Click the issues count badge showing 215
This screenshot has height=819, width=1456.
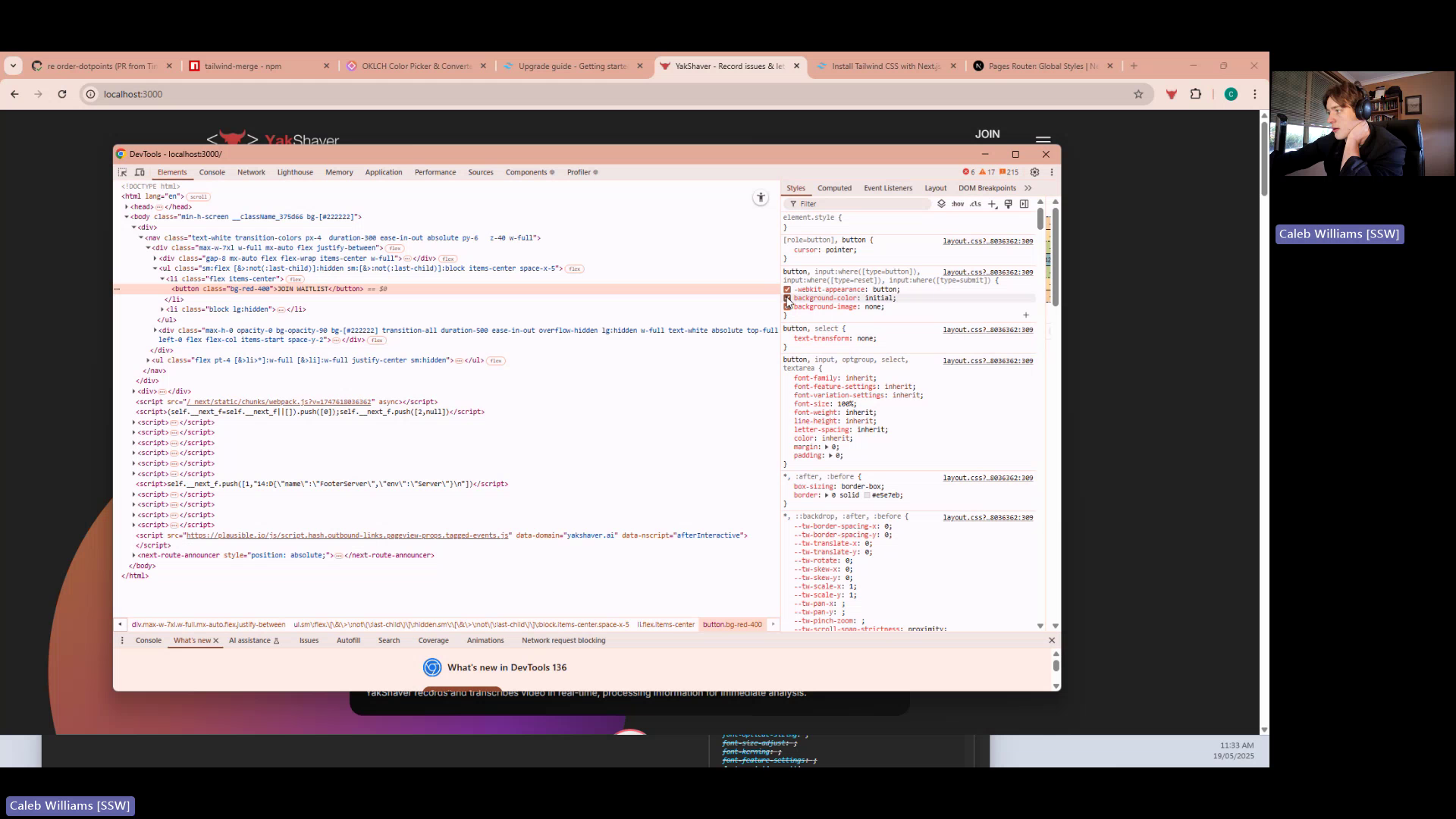[x=1009, y=172]
